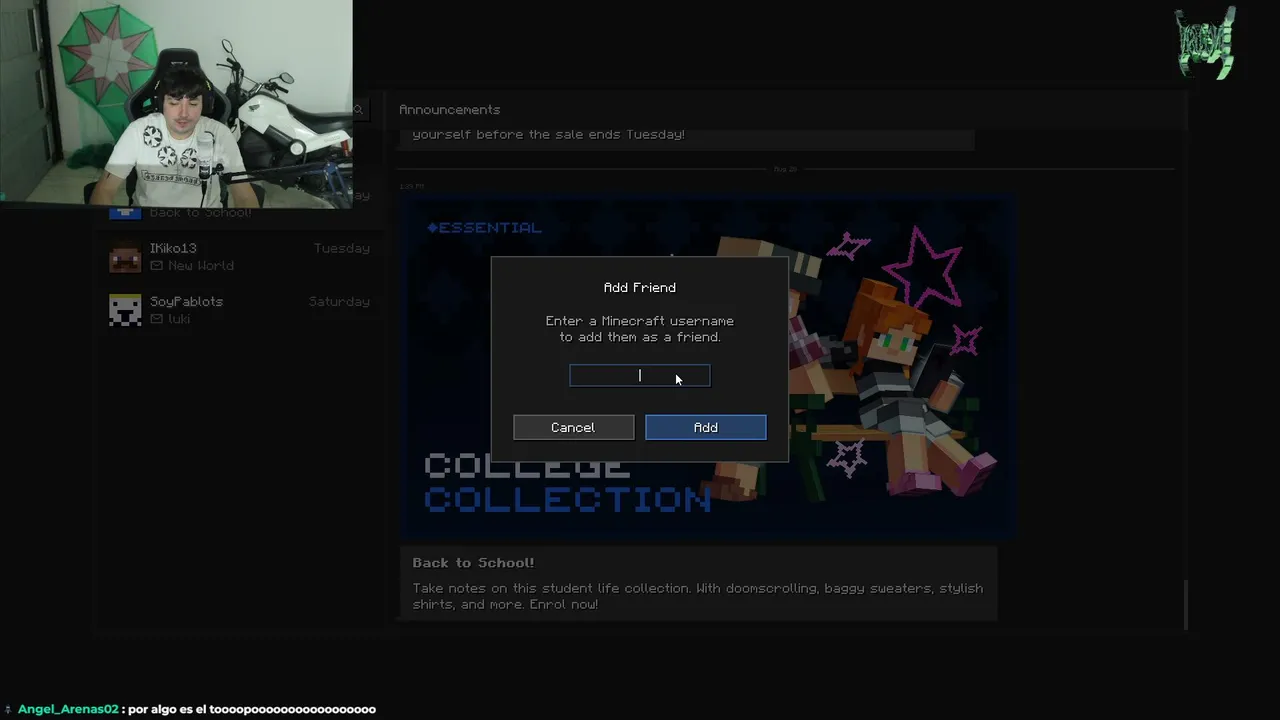Select SoyPablots' player head avatar

(x=125, y=310)
